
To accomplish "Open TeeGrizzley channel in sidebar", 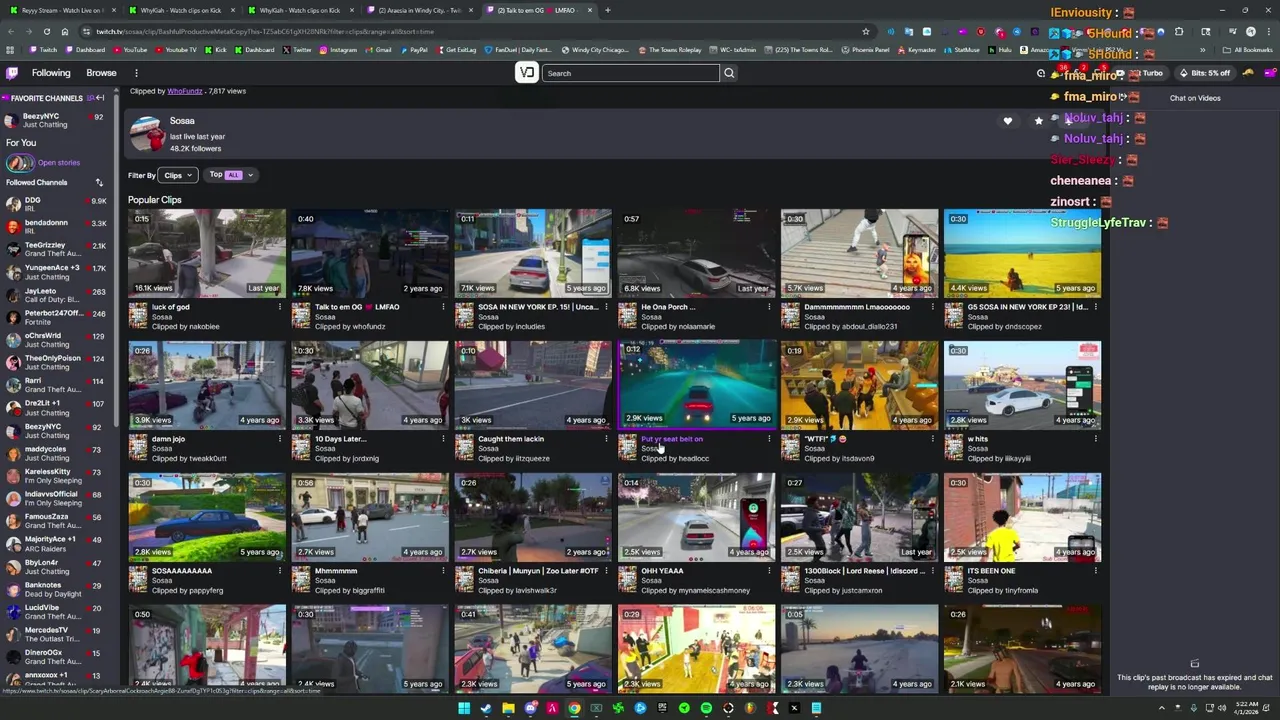I will pos(57,250).
